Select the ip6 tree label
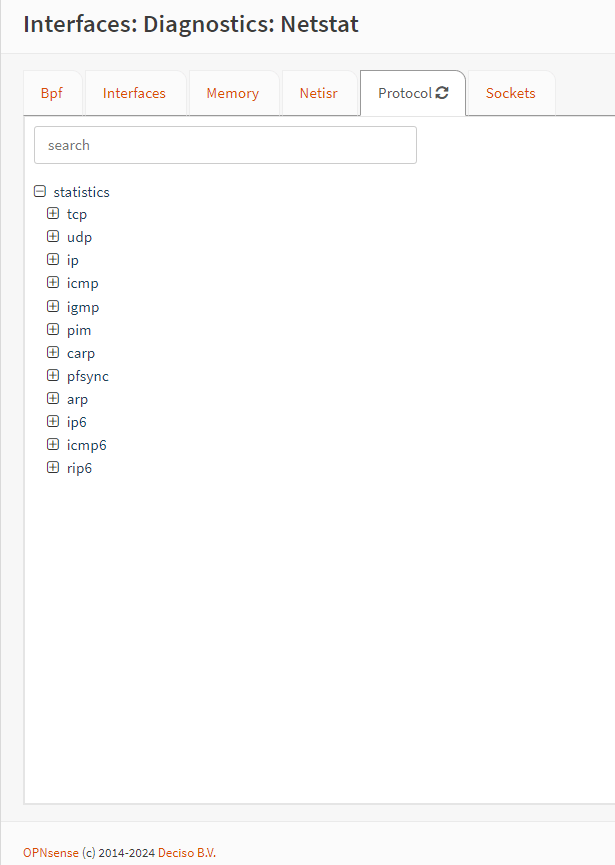The width and height of the screenshot is (615, 865). coord(77,423)
